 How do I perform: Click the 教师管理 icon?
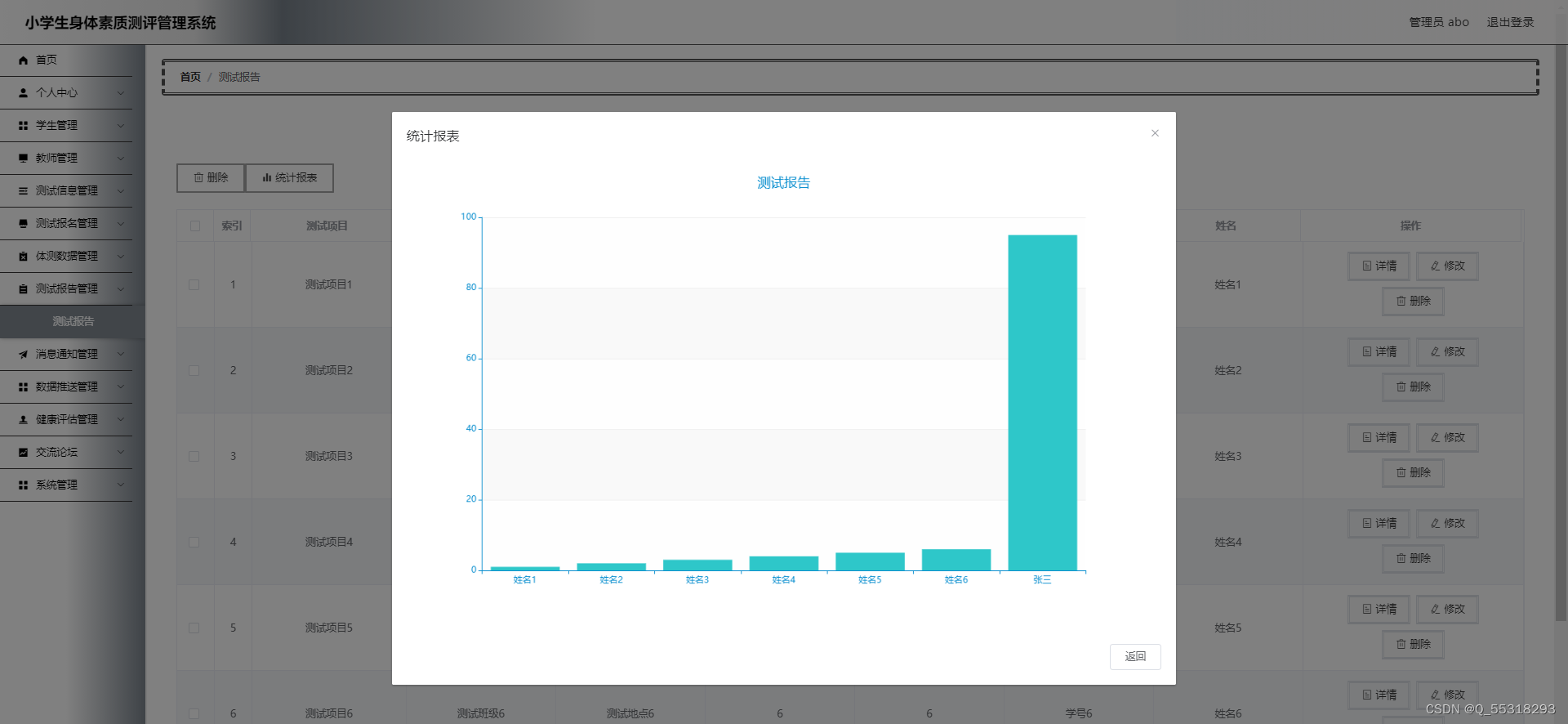point(23,159)
